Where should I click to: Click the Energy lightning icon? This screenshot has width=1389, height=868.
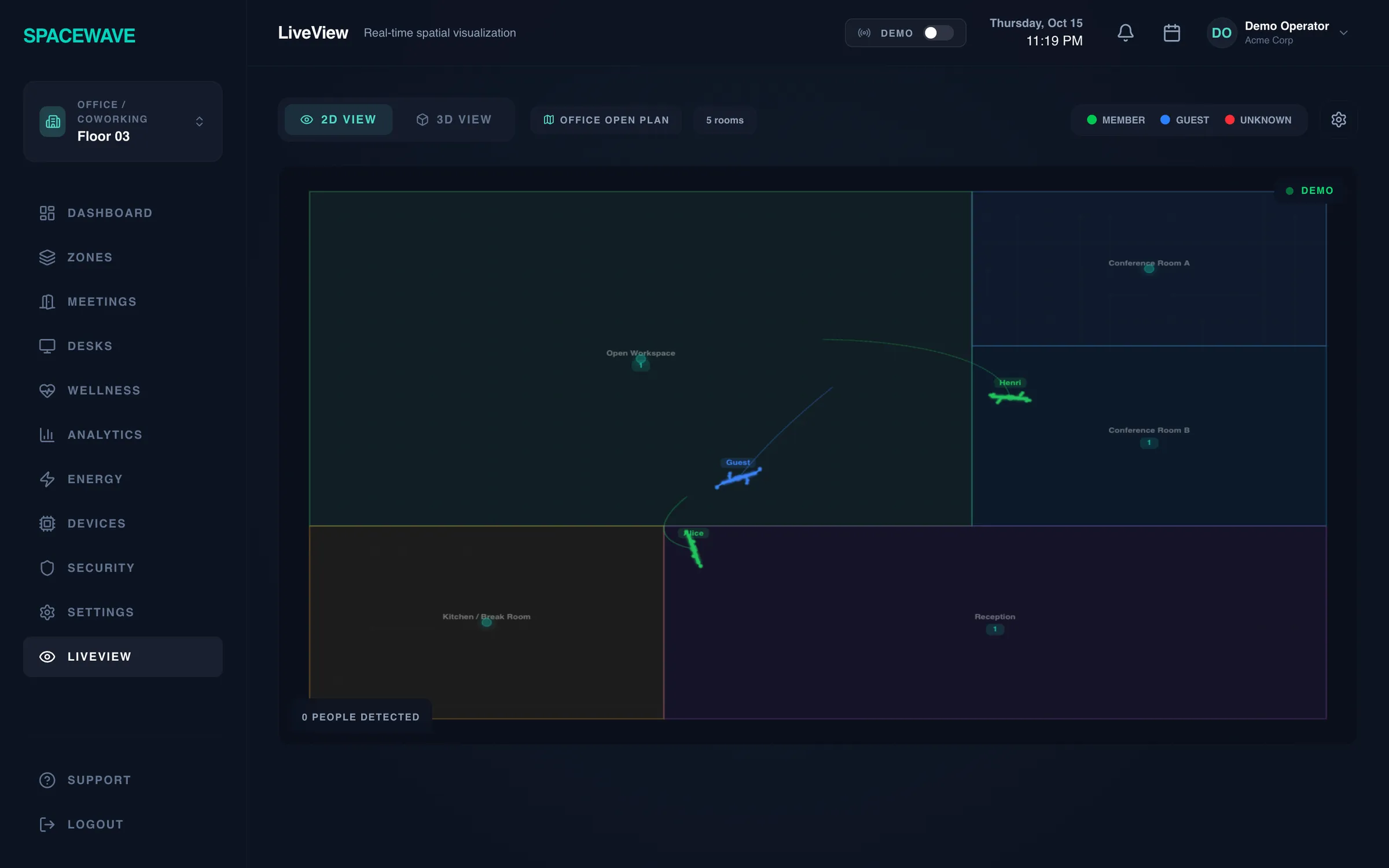coord(47,479)
